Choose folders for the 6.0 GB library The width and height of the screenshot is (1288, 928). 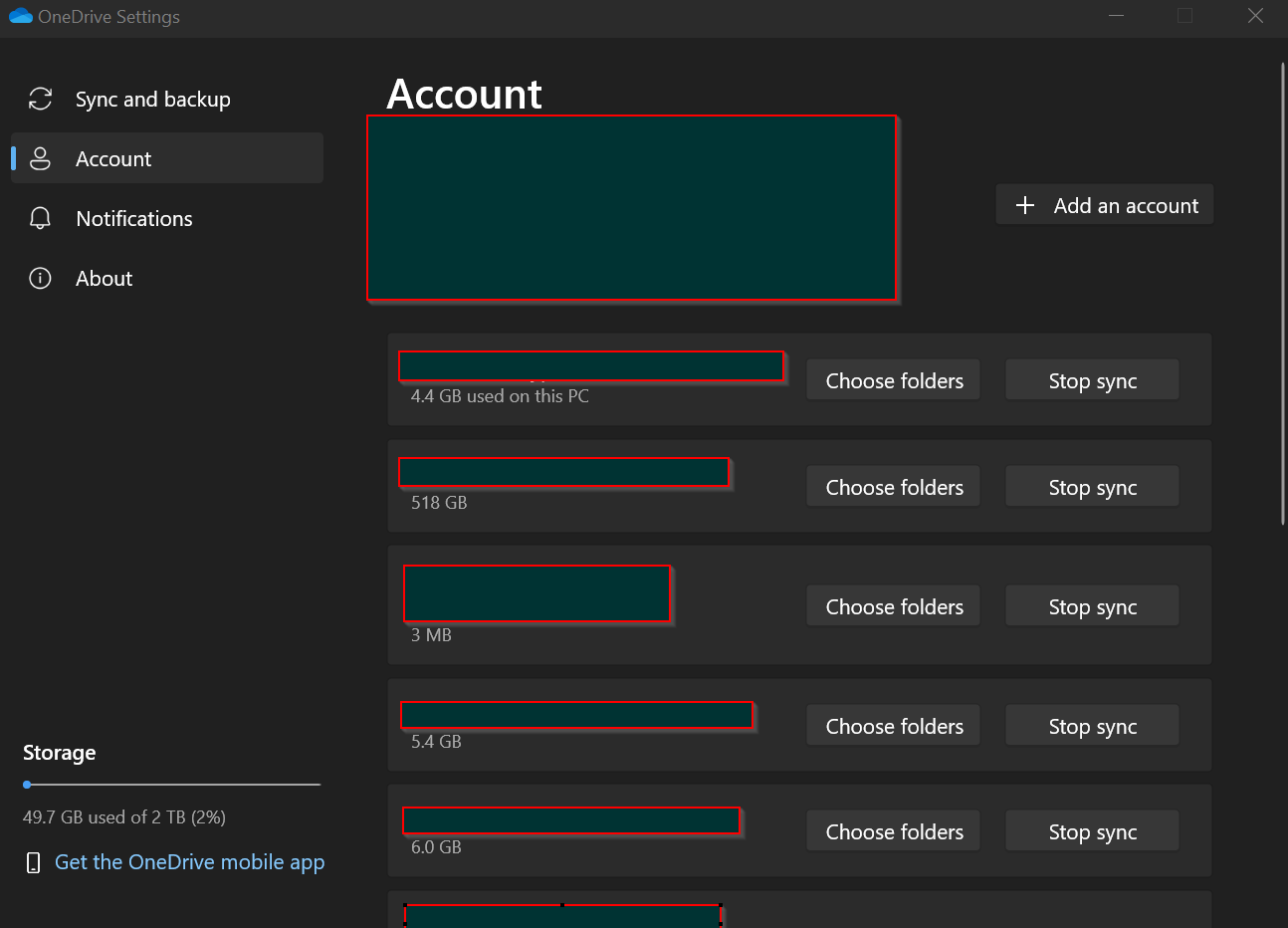point(894,831)
